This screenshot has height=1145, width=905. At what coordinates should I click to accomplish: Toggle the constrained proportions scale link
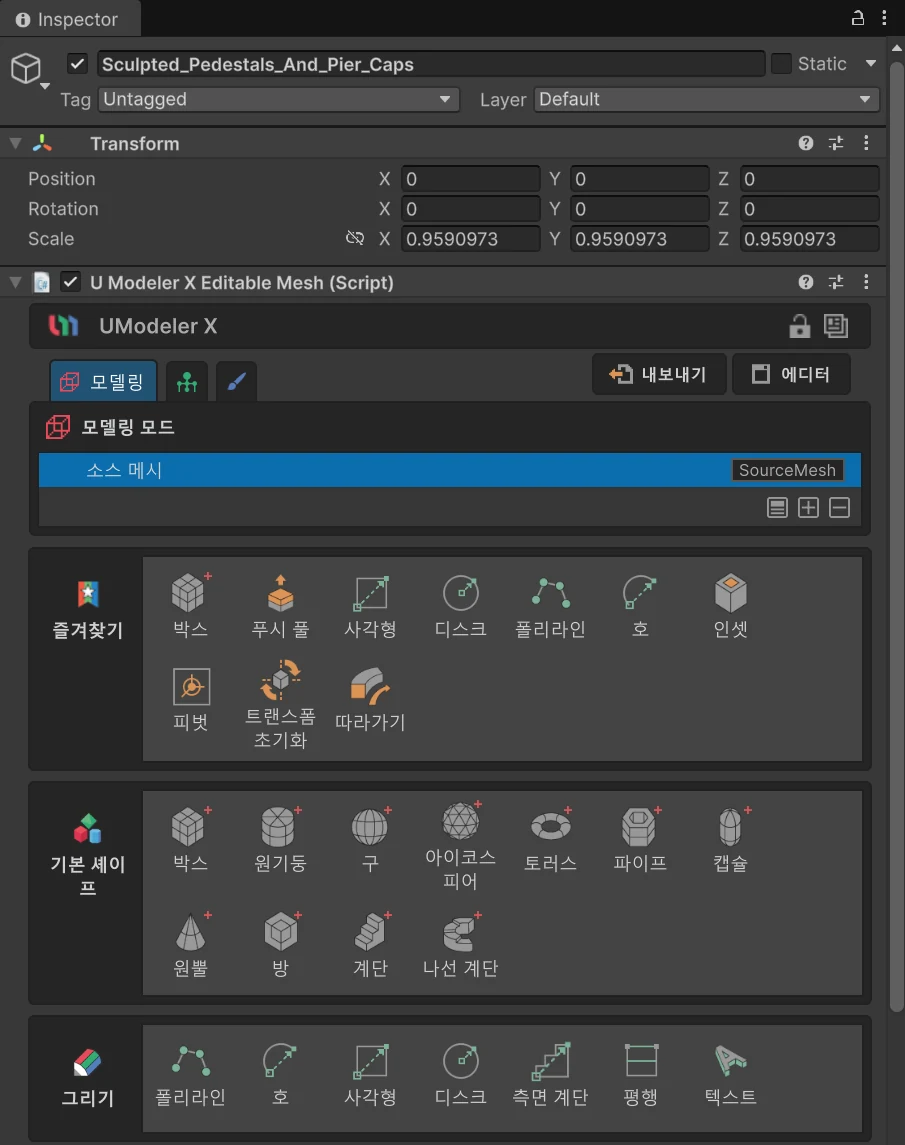point(355,238)
